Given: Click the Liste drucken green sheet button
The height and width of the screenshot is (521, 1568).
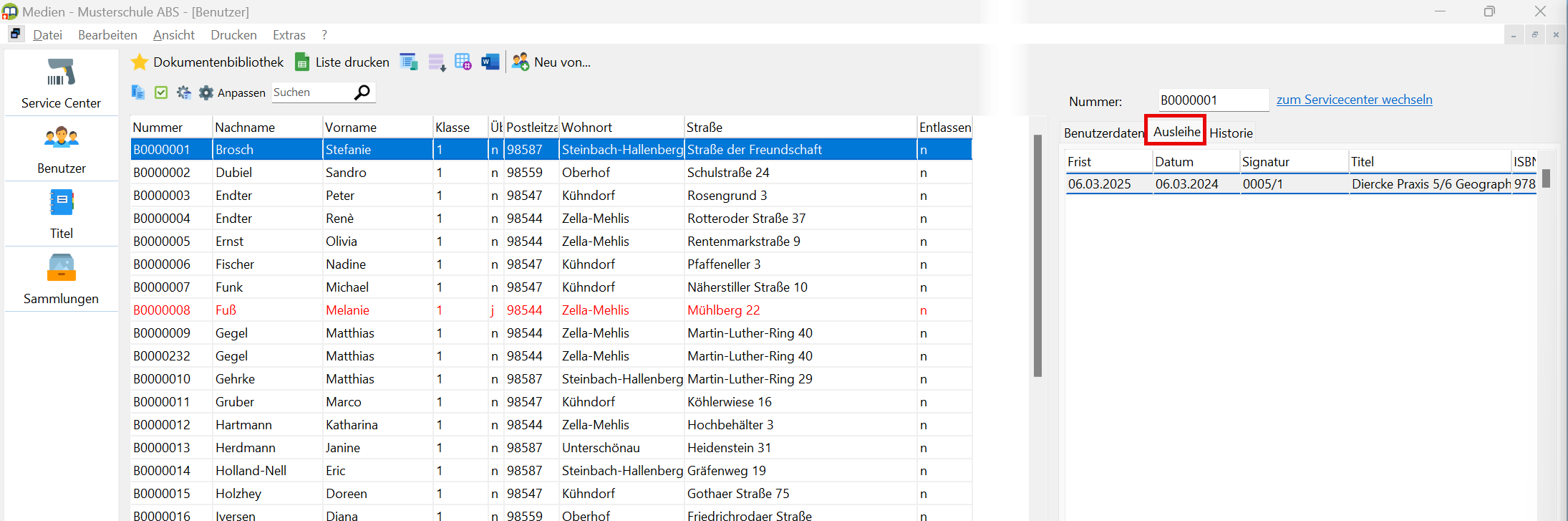Looking at the screenshot, I should (x=342, y=62).
